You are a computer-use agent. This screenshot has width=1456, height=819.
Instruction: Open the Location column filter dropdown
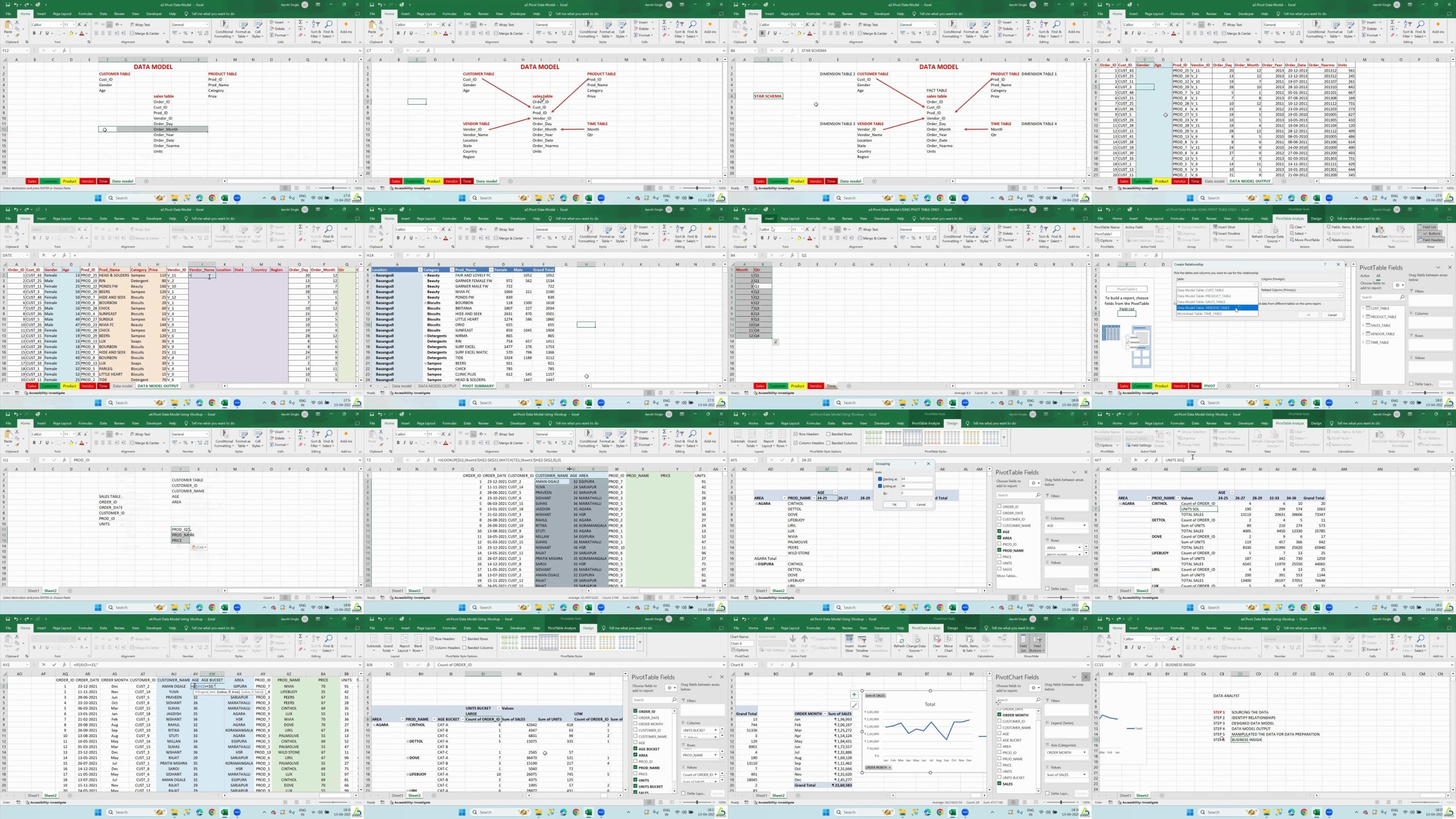pyautogui.click(x=420, y=270)
